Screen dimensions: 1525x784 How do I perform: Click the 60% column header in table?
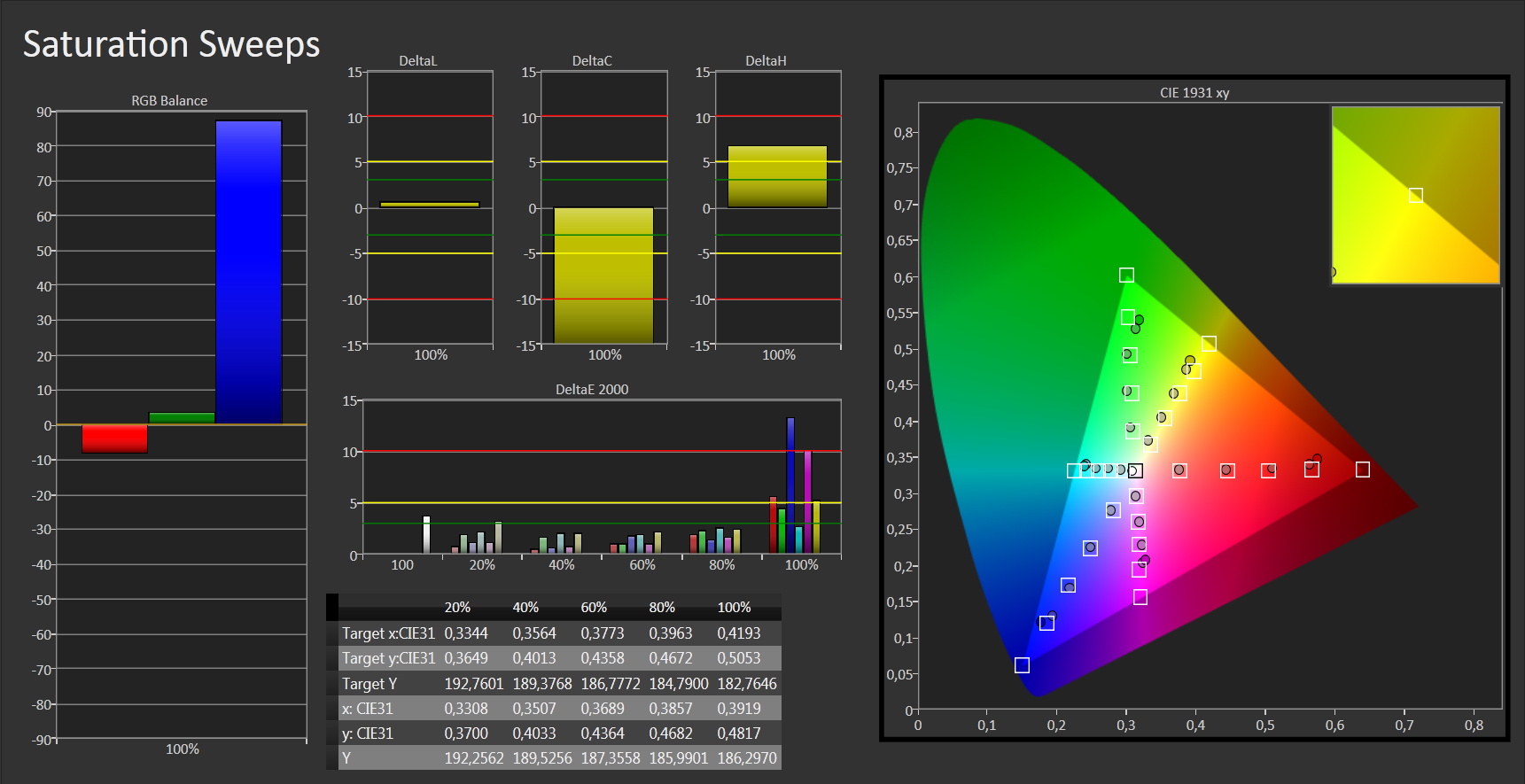pos(594,608)
